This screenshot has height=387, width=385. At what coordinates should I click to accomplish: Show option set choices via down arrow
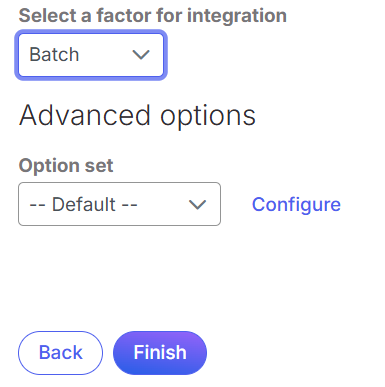coord(197,204)
